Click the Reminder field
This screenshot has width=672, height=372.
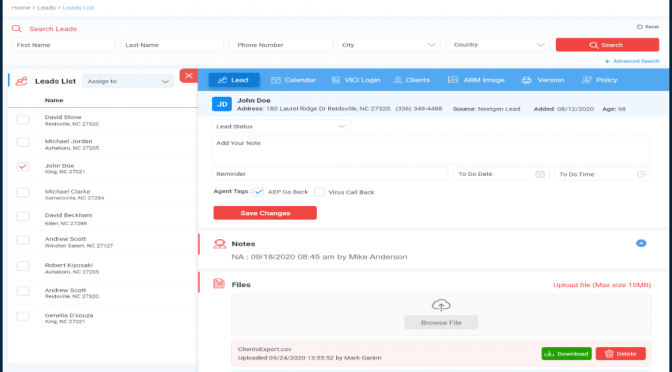(x=330, y=174)
